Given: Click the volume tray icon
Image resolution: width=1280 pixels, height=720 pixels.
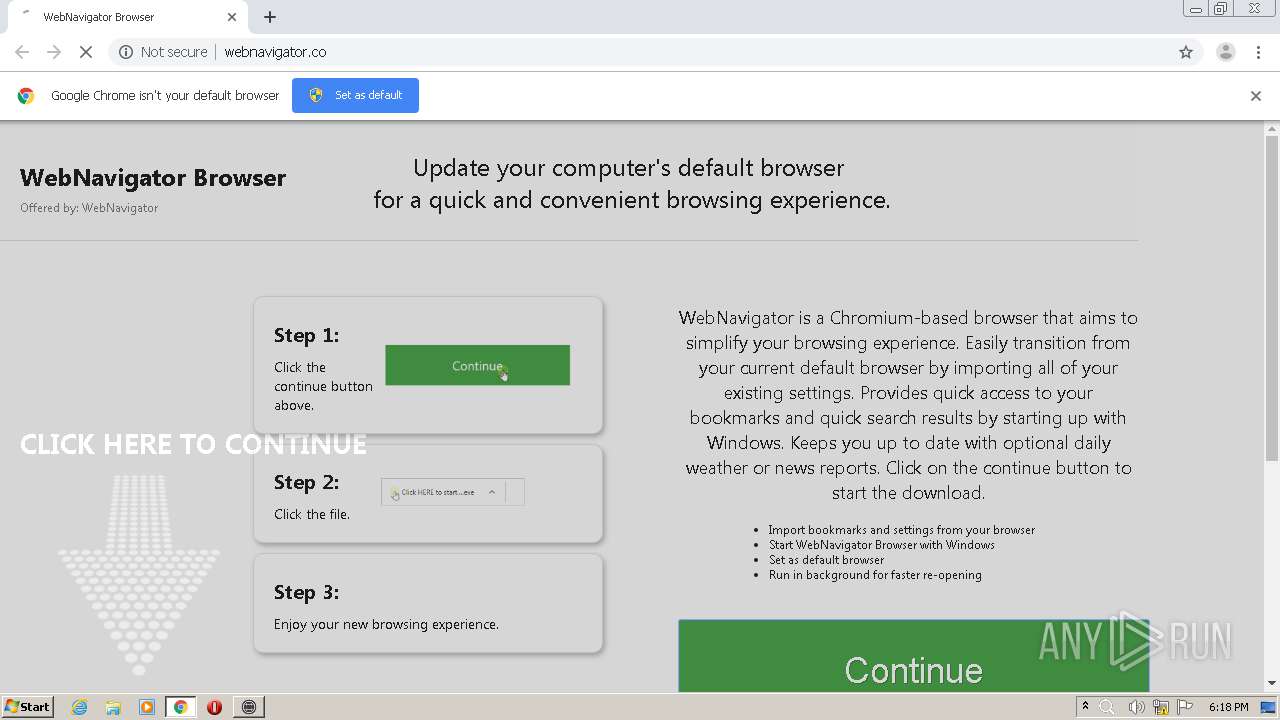Looking at the screenshot, I should tap(1136, 707).
